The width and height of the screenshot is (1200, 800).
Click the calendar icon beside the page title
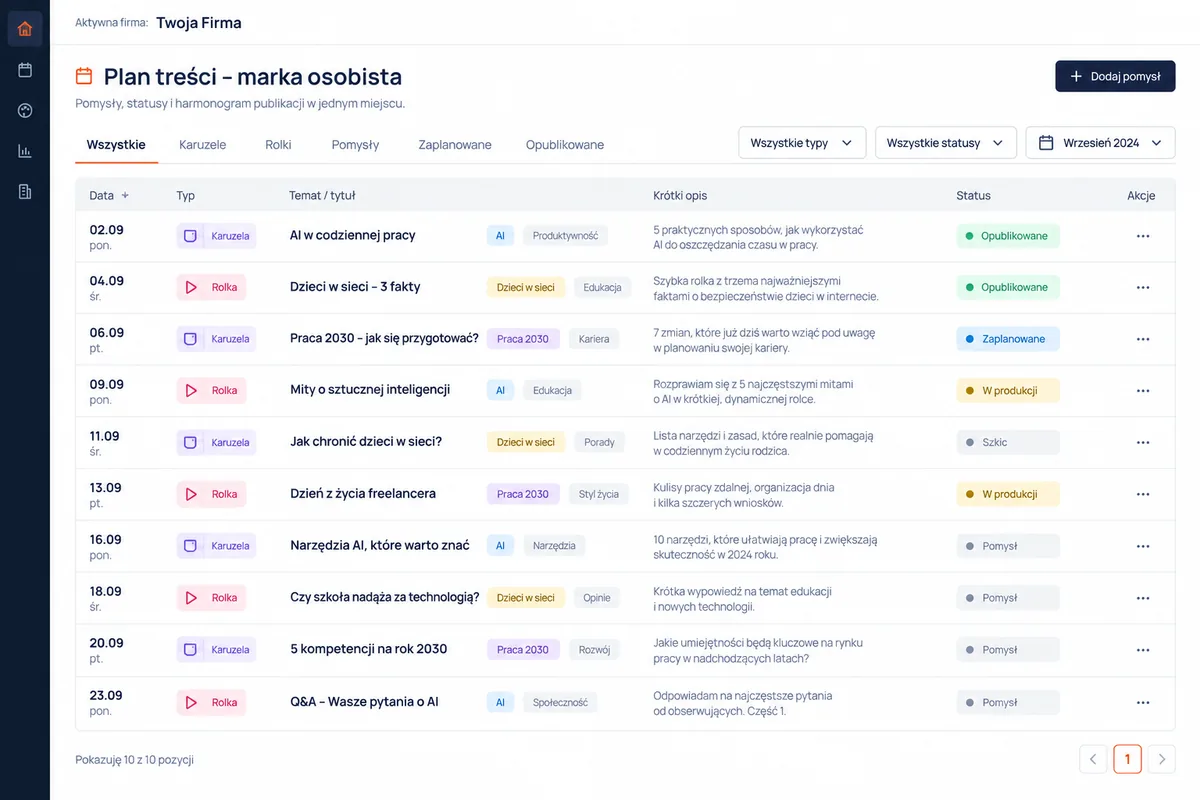[84, 76]
